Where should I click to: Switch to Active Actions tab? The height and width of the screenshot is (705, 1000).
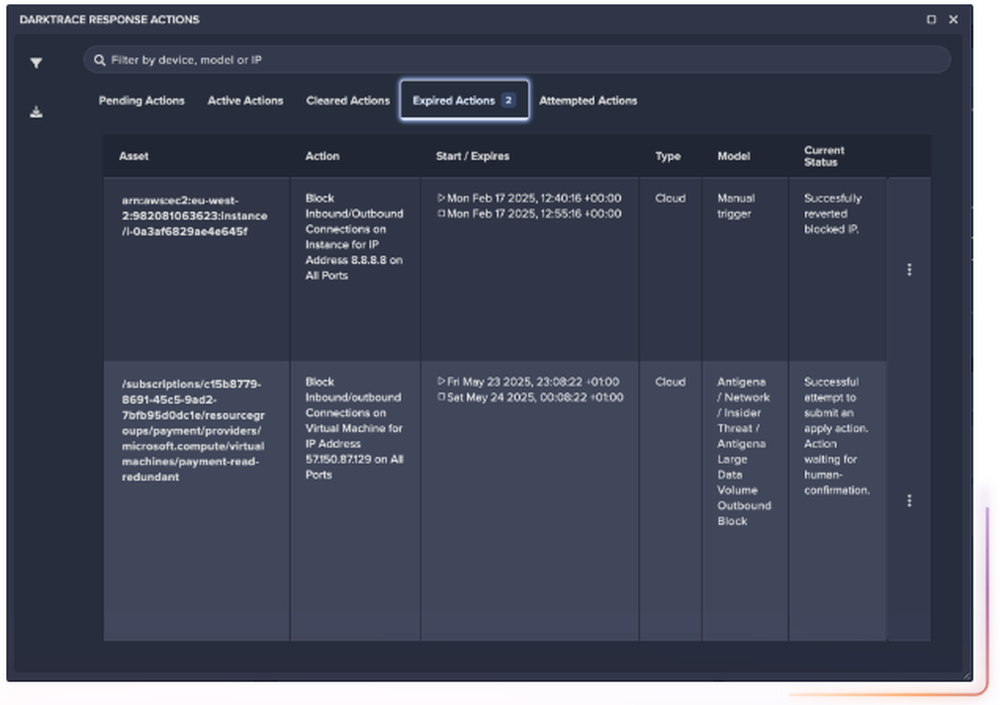pyautogui.click(x=246, y=101)
